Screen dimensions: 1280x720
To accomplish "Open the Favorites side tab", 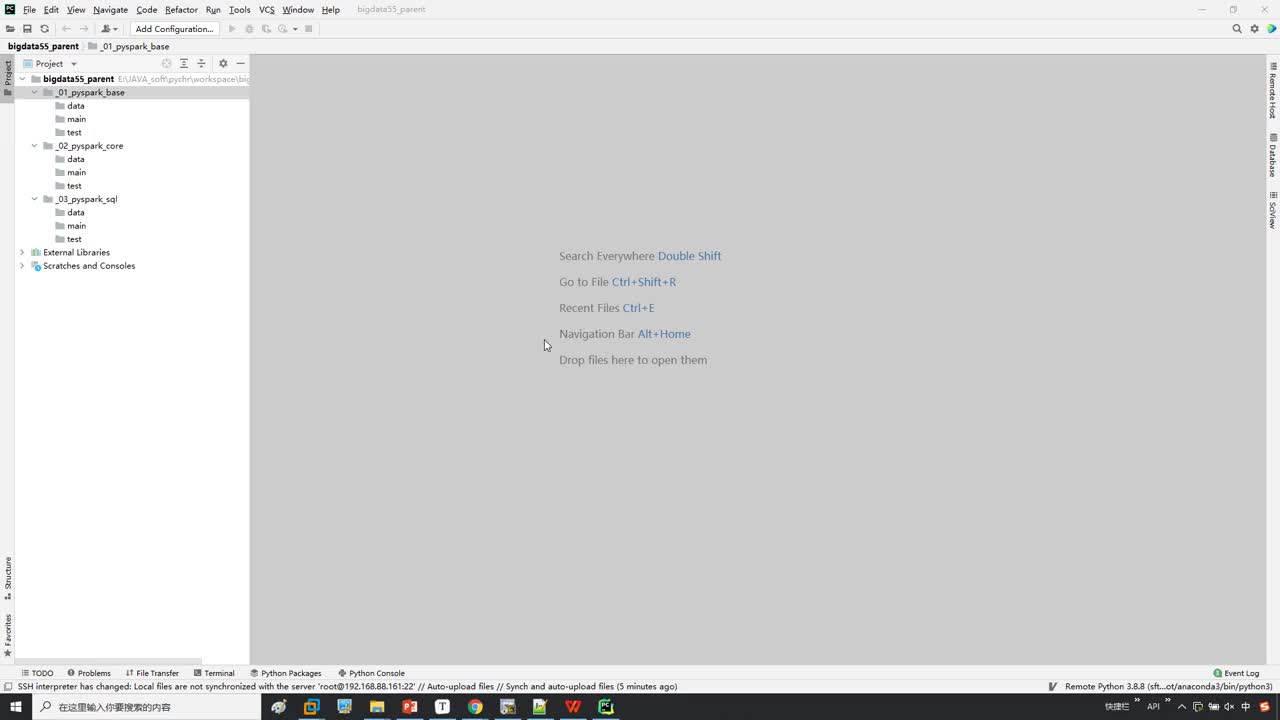I will point(7,635).
